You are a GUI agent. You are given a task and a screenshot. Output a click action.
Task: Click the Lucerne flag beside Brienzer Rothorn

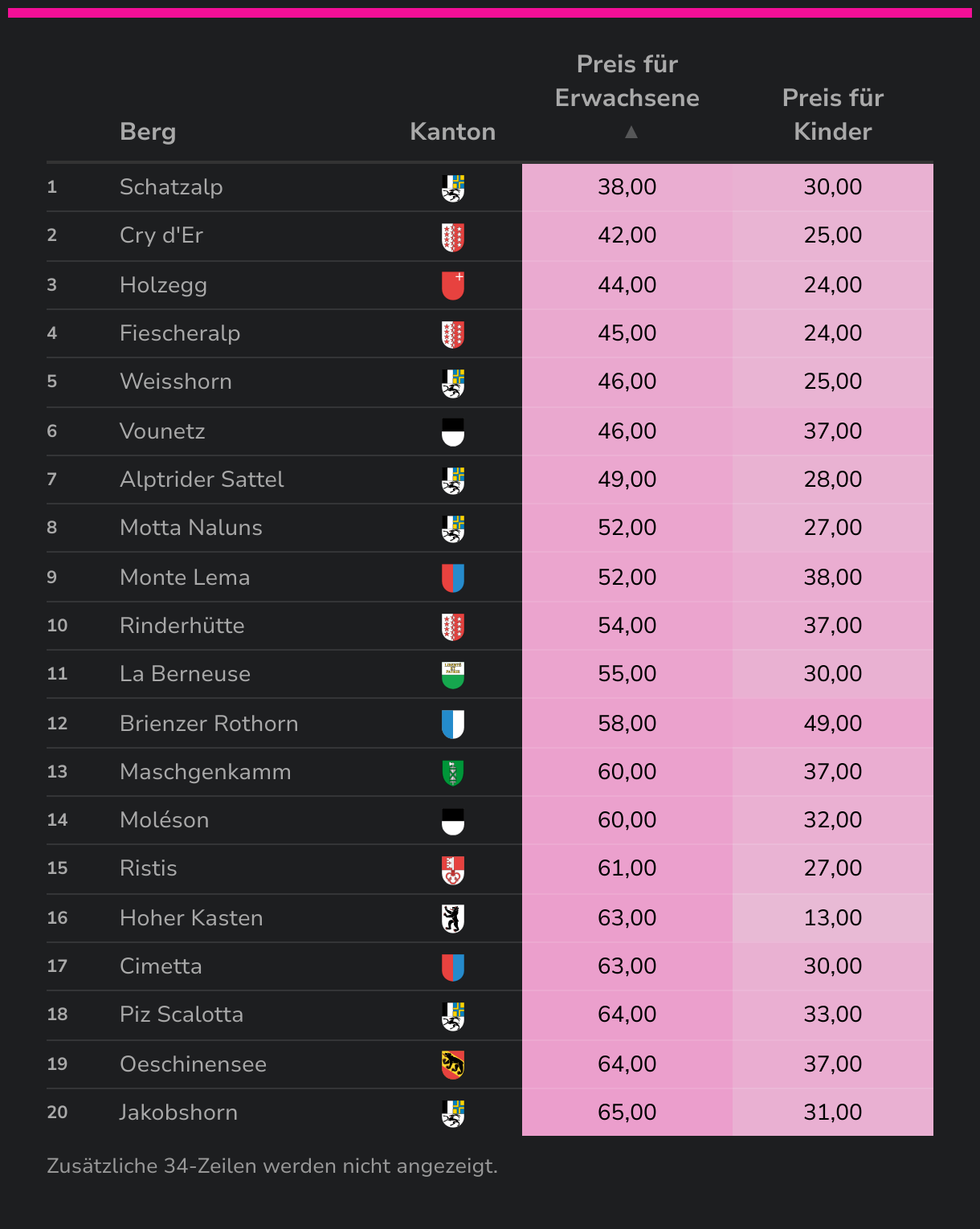[453, 725]
